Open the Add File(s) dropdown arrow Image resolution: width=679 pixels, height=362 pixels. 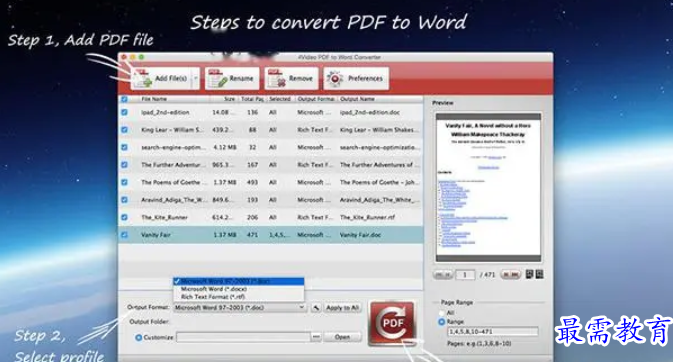click(x=195, y=78)
